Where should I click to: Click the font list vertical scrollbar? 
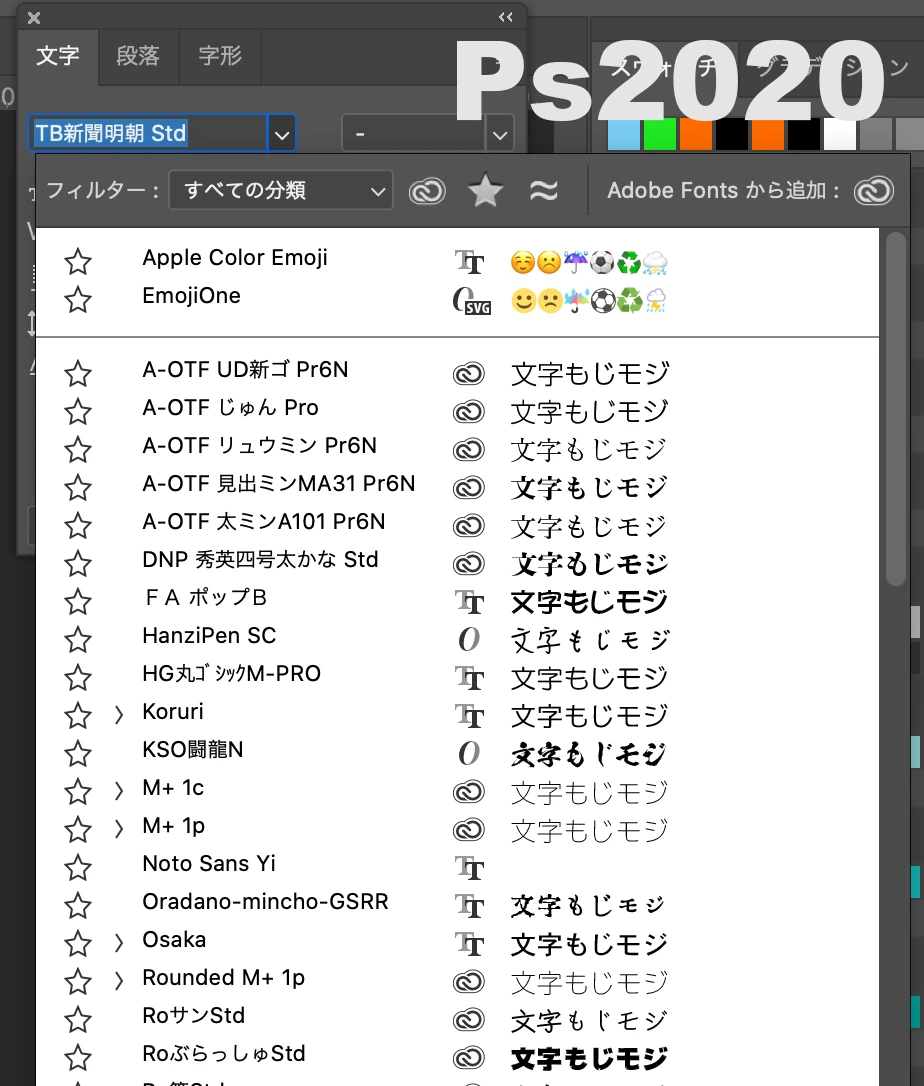click(x=896, y=409)
